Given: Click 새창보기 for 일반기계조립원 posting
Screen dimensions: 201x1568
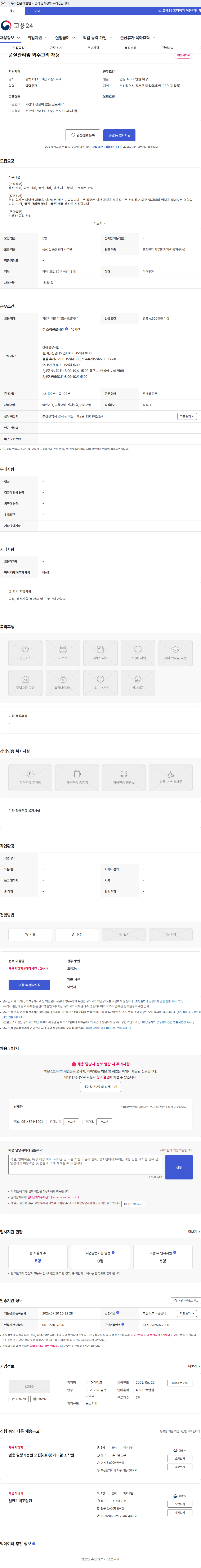Looking at the screenshot, I should pyautogui.click(x=180, y=1513).
